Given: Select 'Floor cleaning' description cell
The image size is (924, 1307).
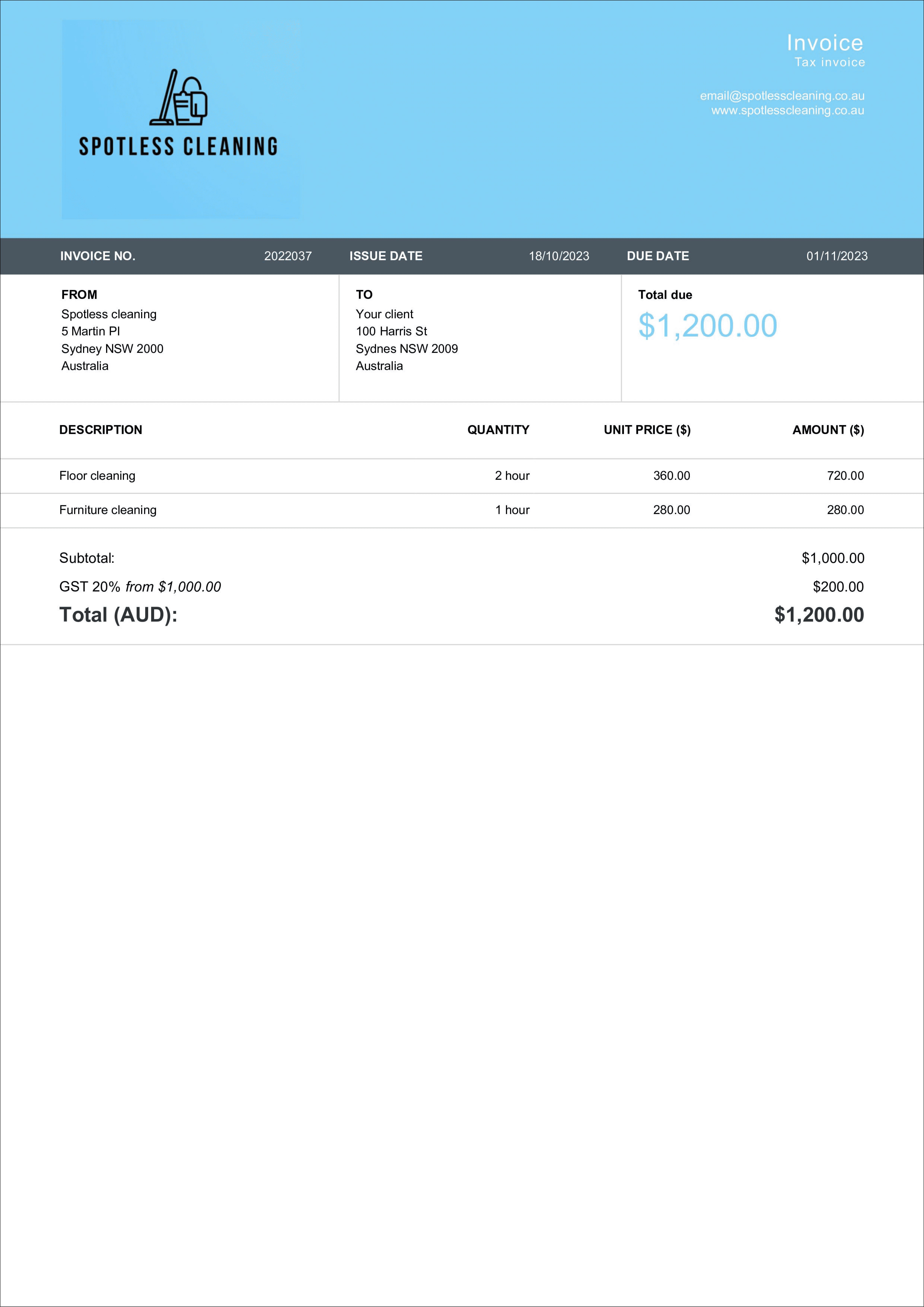Looking at the screenshot, I should click(x=97, y=476).
